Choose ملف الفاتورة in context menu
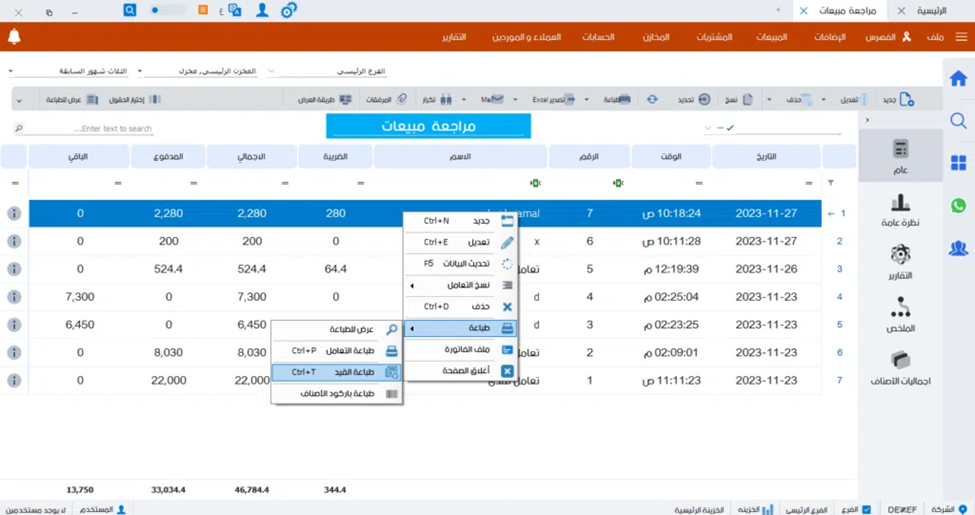 pyautogui.click(x=460, y=350)
